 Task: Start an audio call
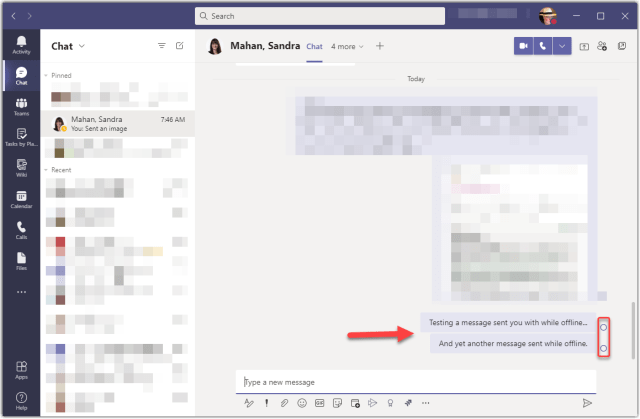(x=545, y=46)
